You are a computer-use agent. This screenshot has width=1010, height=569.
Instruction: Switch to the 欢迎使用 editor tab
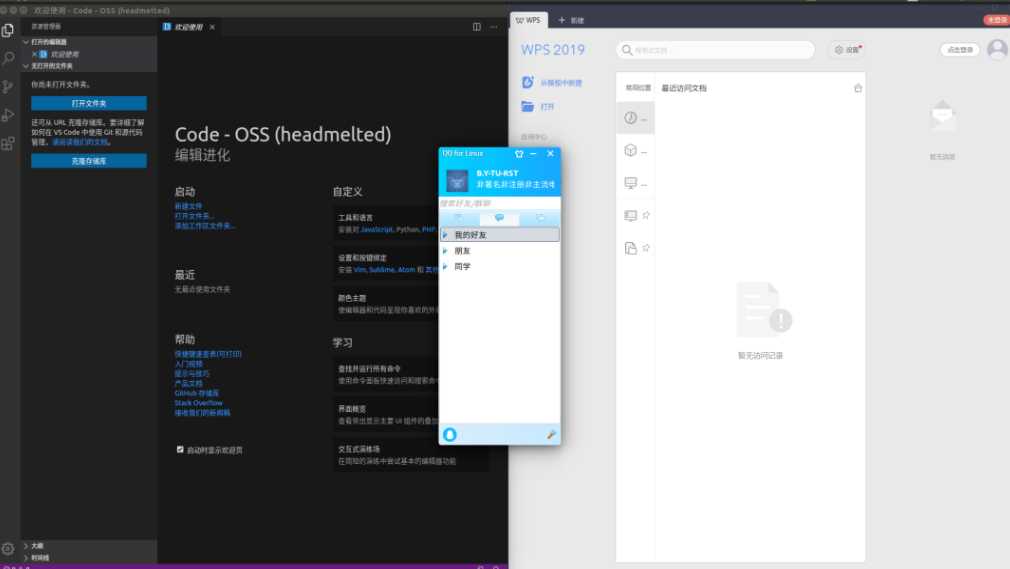(x=188, y=27)
